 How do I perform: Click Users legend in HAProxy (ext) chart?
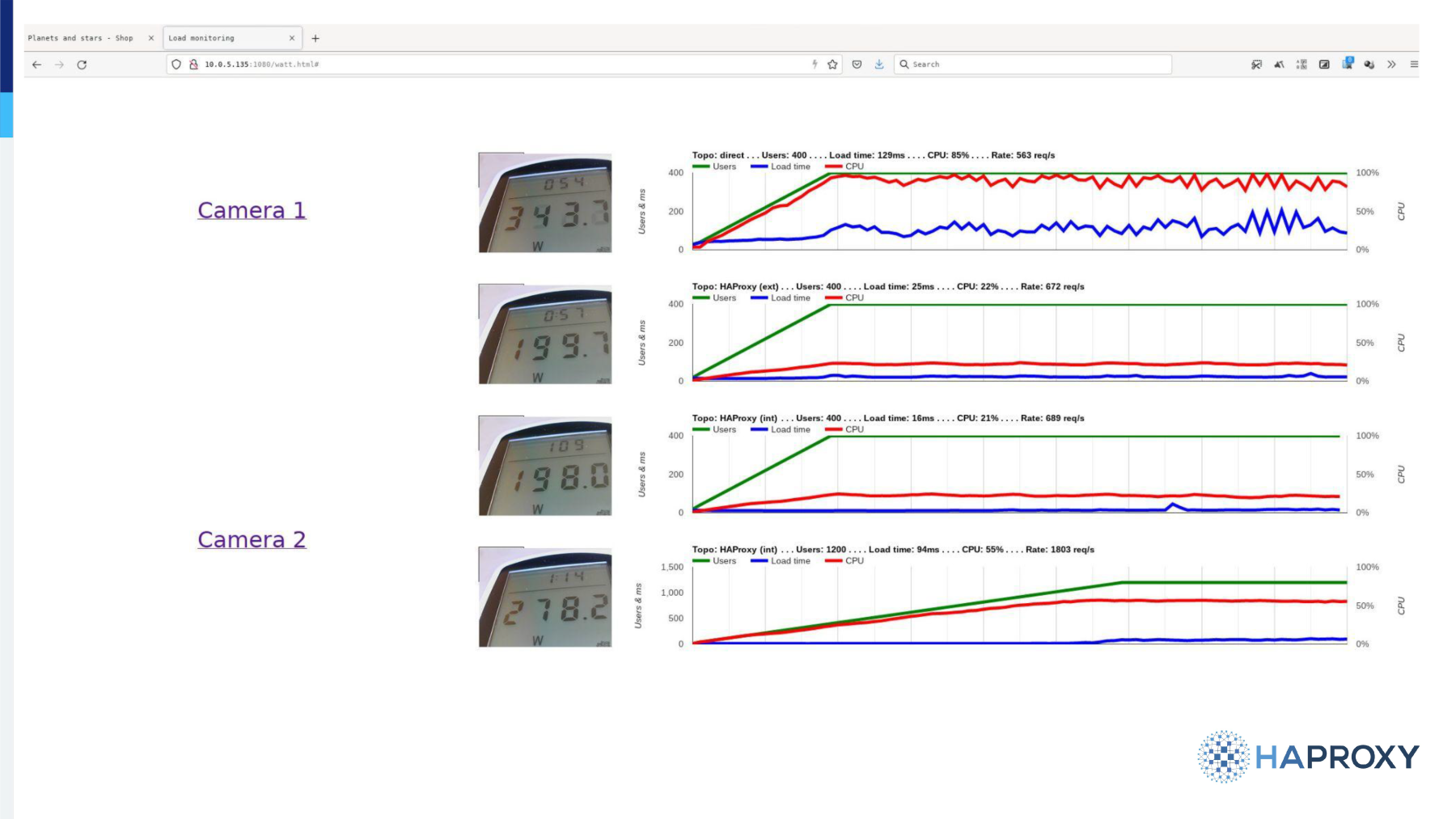(x=715, y=298)
